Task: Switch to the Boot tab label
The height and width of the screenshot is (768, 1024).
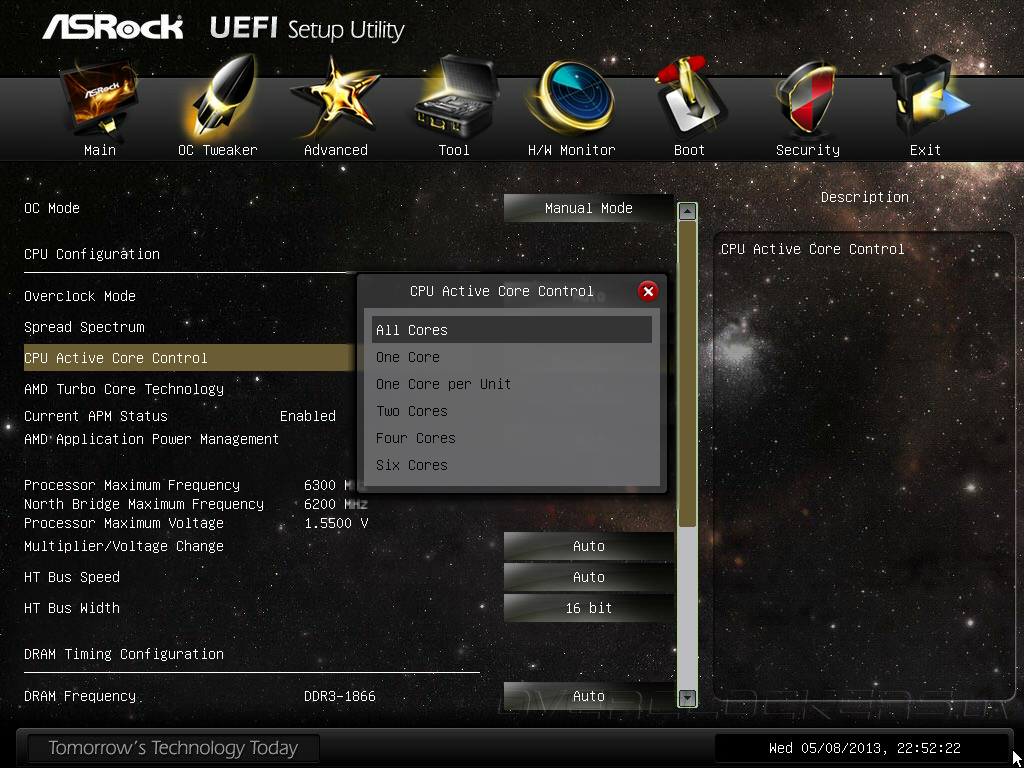Action: (690, 150)
